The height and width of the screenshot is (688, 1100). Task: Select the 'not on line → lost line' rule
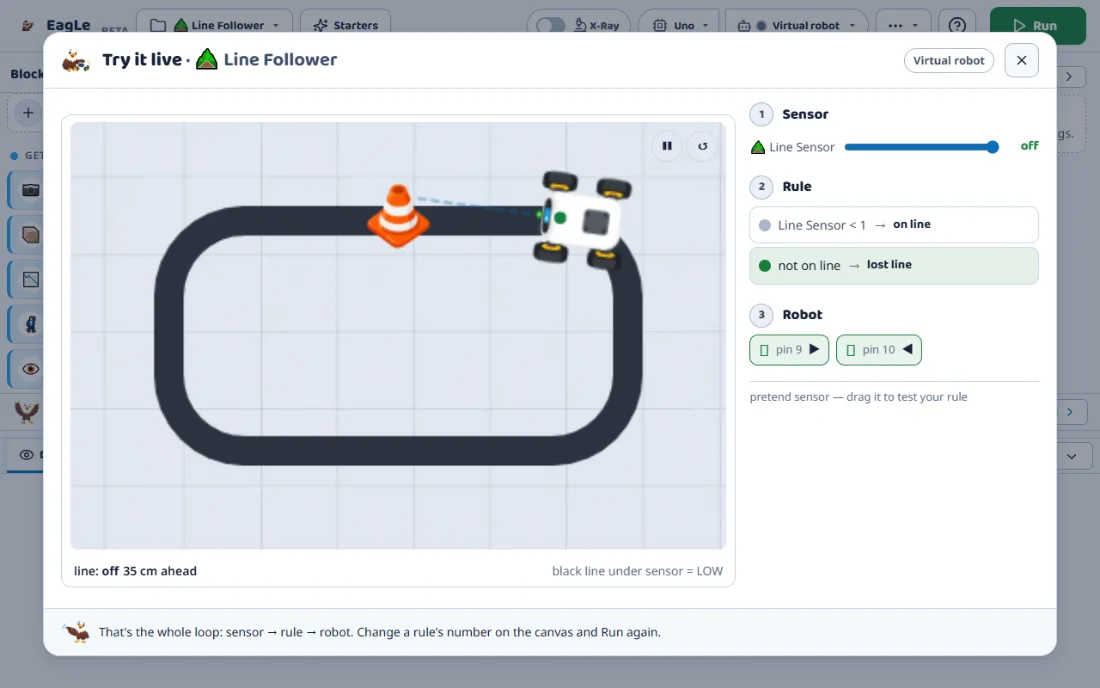[x=894, y=265]
